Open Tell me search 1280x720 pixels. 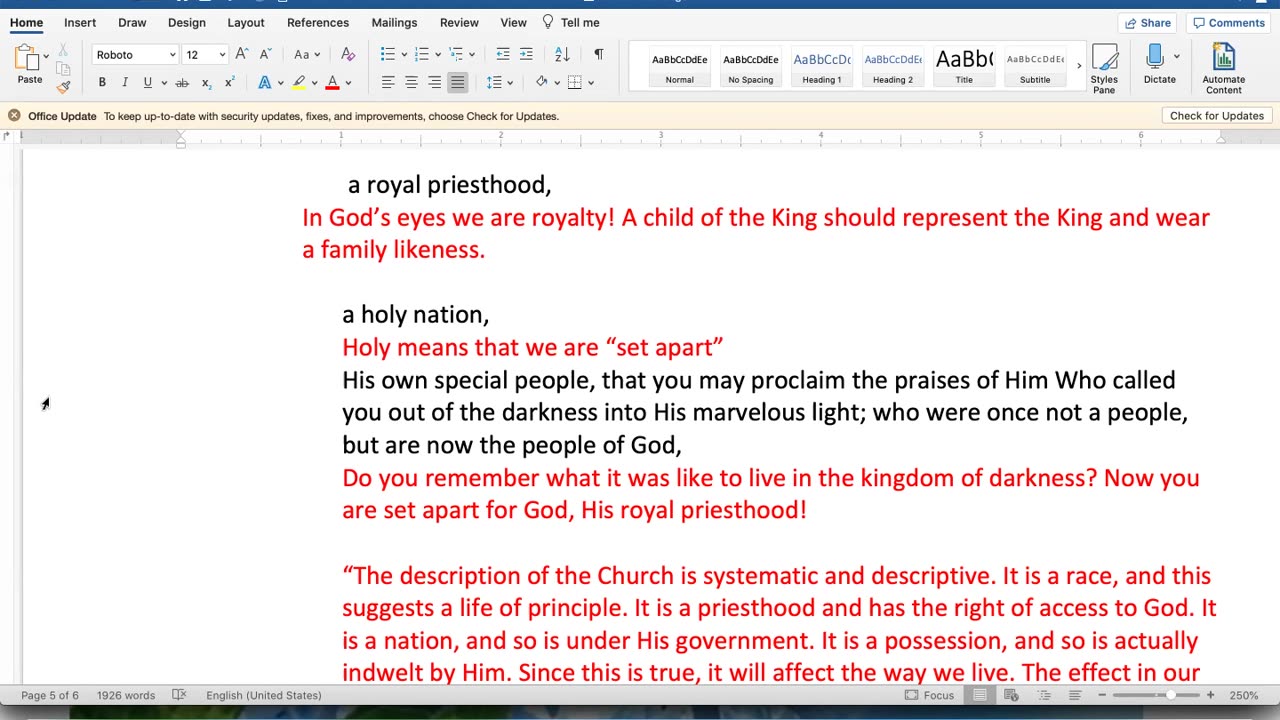571,22
